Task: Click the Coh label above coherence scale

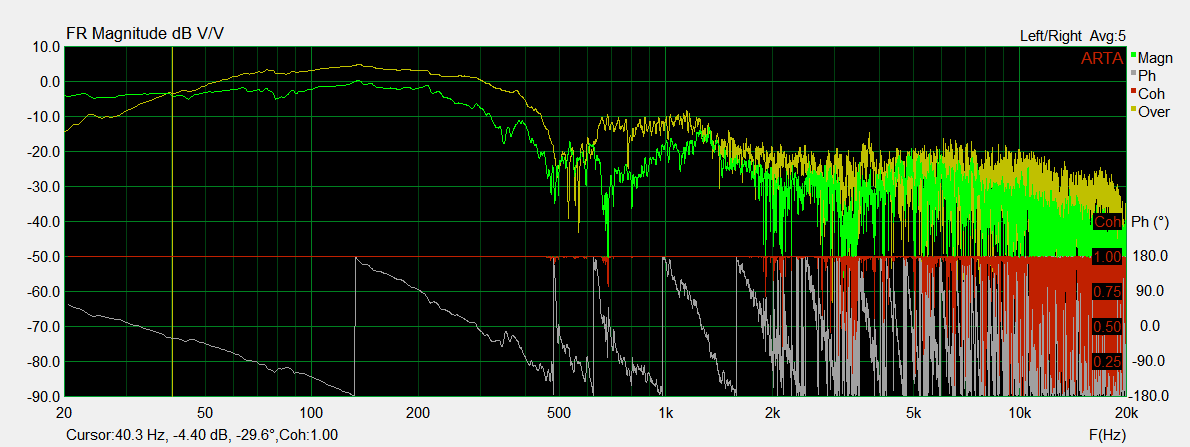Action: tap(1107, 222)
